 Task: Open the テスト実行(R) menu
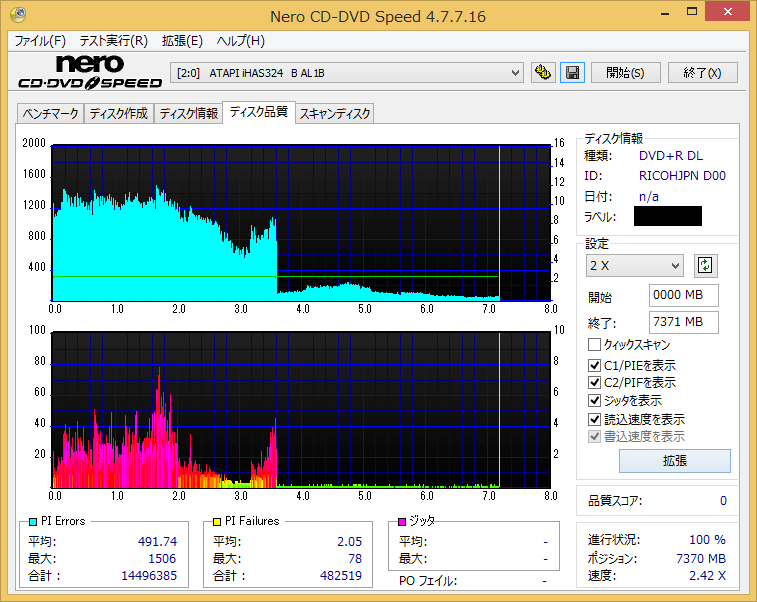pos(113,41)
